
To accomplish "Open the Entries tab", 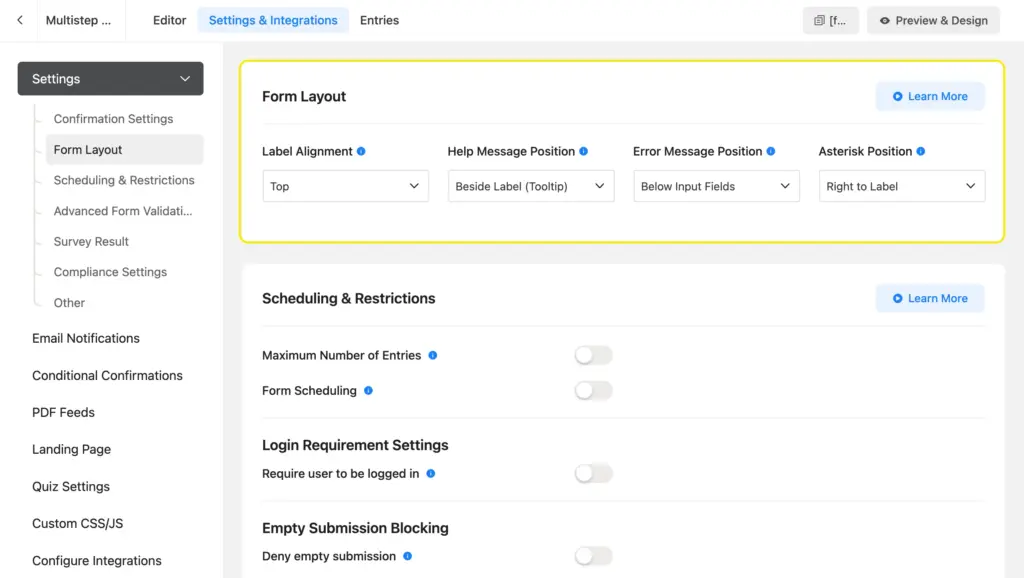I will (379, 21).
